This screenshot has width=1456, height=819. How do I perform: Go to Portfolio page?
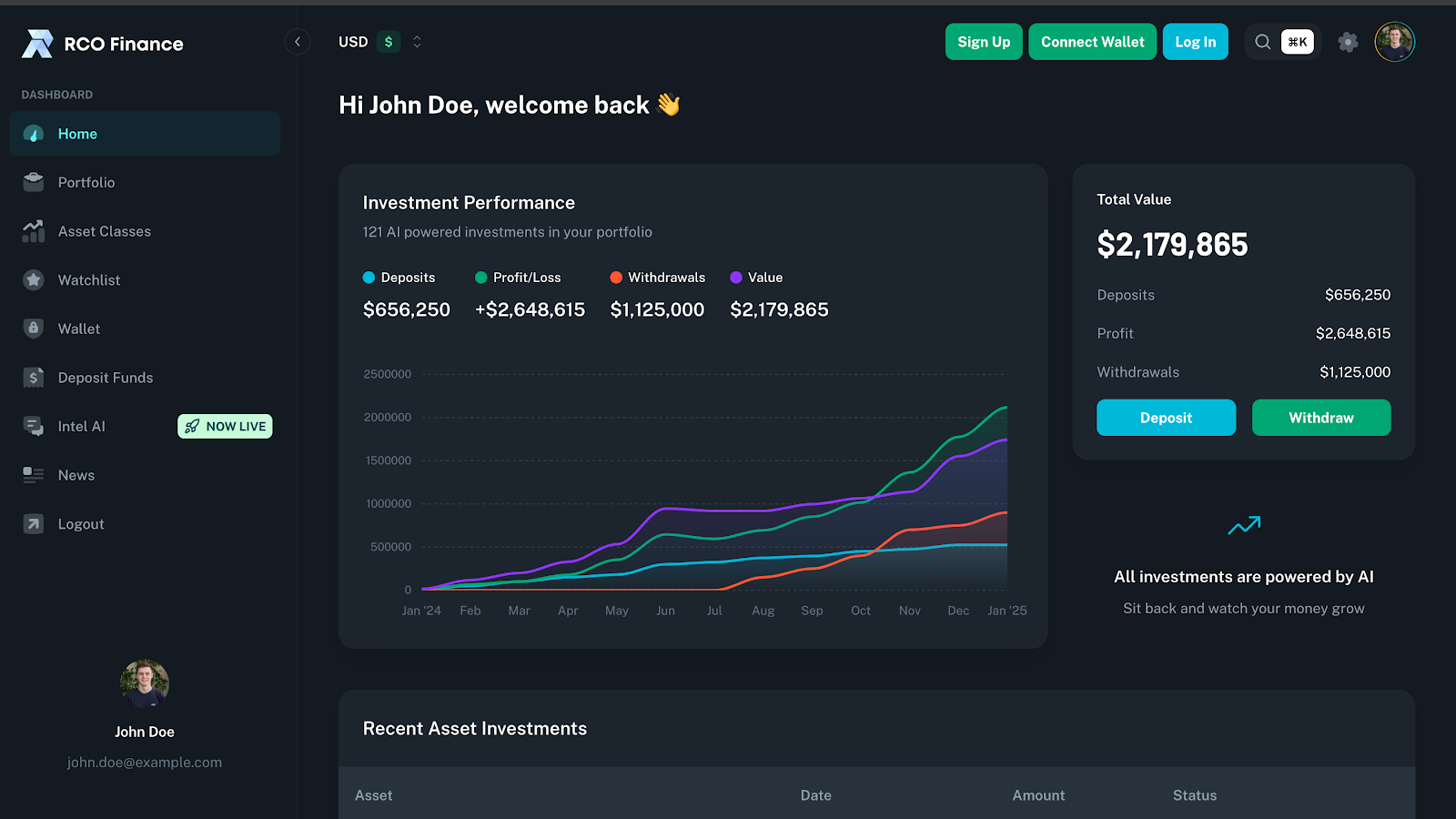(x=145, y=182)
